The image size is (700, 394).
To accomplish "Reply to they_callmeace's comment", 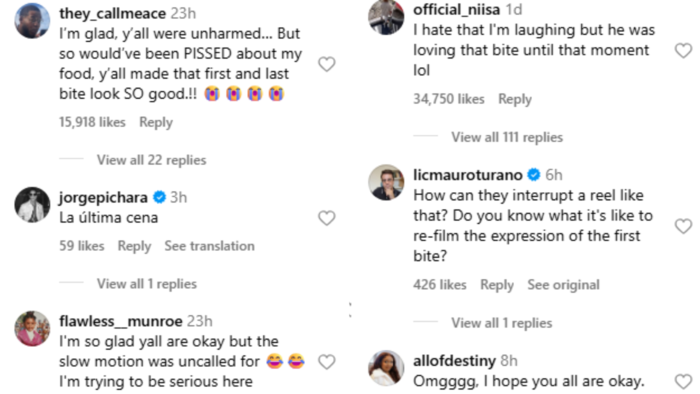I will pos(156,122).
